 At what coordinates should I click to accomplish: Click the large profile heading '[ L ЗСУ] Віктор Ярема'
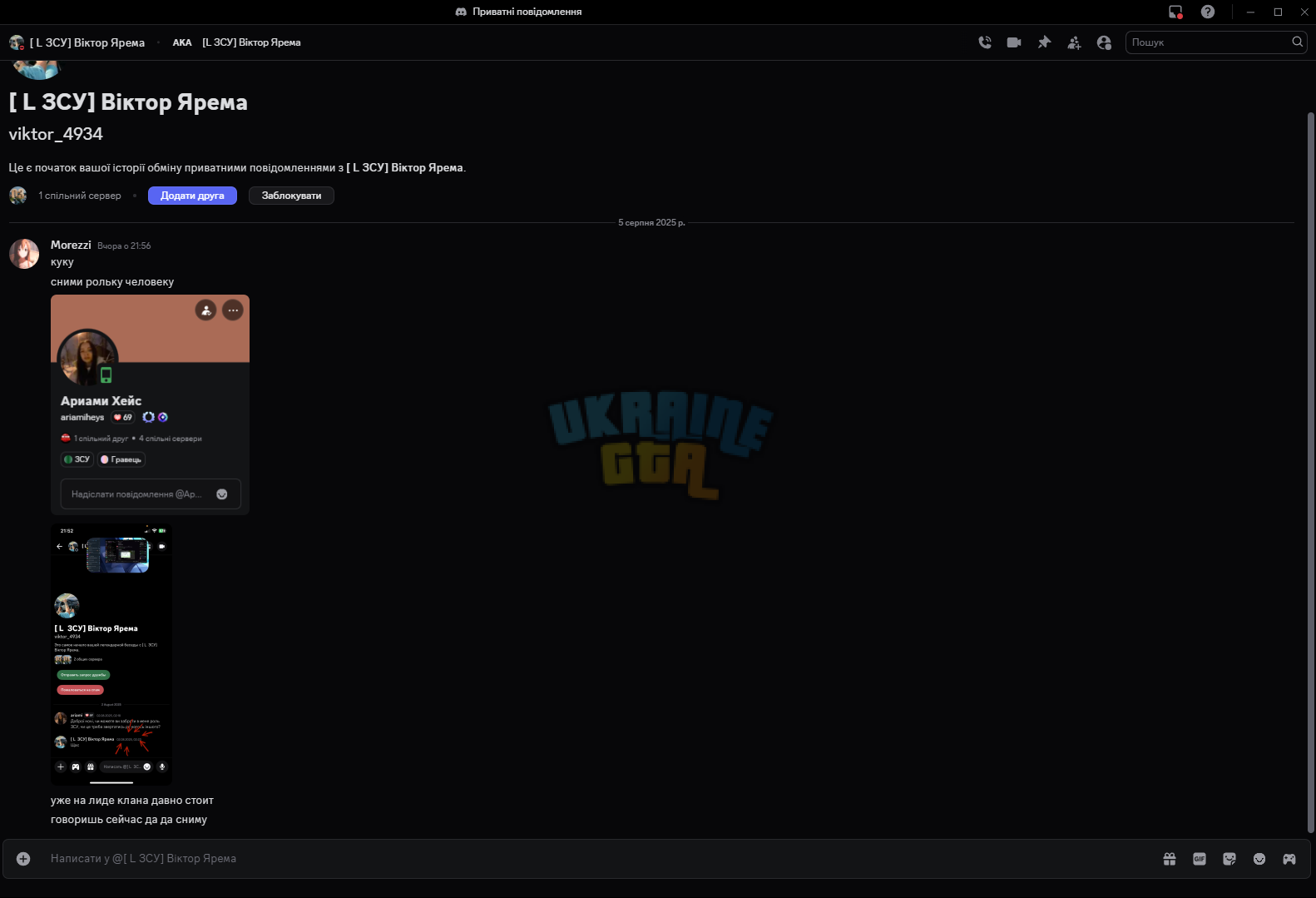tap(128, 102)
